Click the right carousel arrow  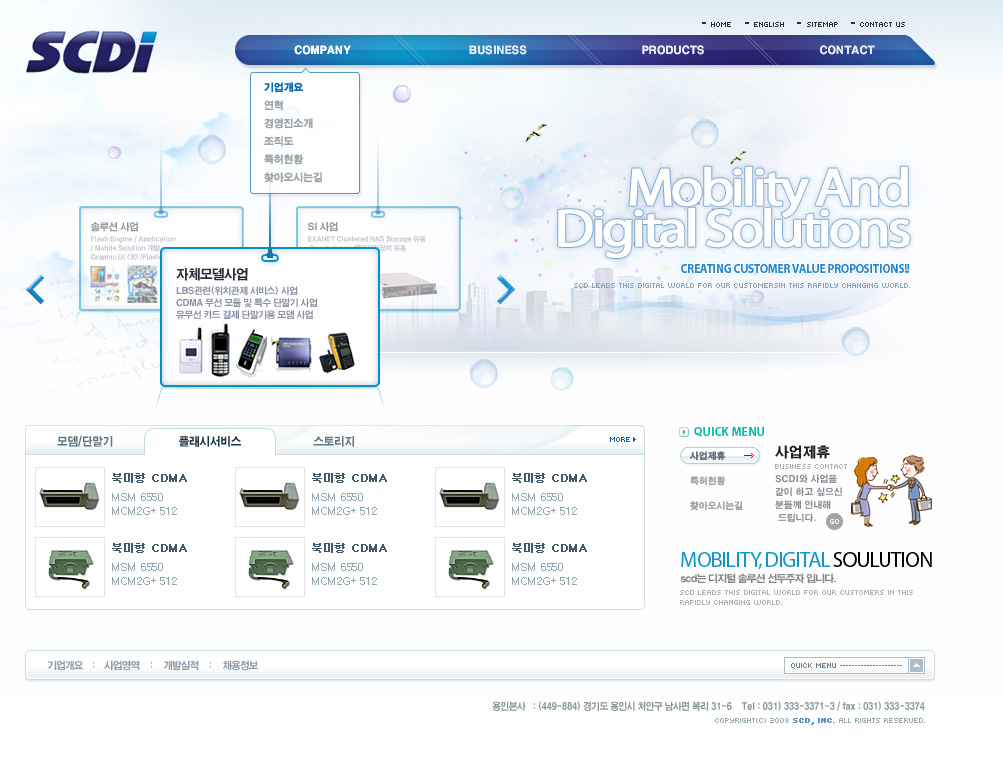[505, 289]
